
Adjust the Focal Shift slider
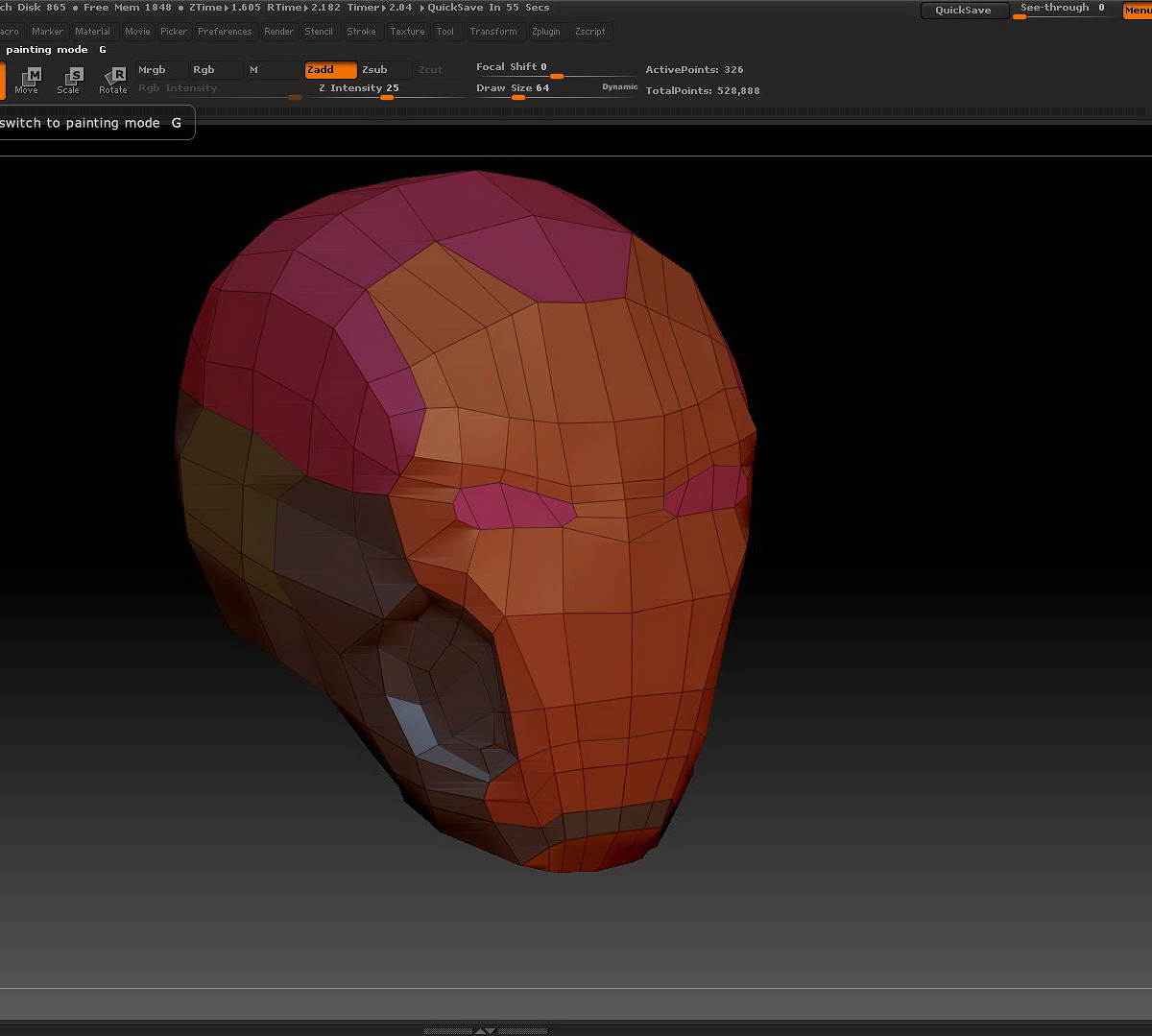pos(555,69)
